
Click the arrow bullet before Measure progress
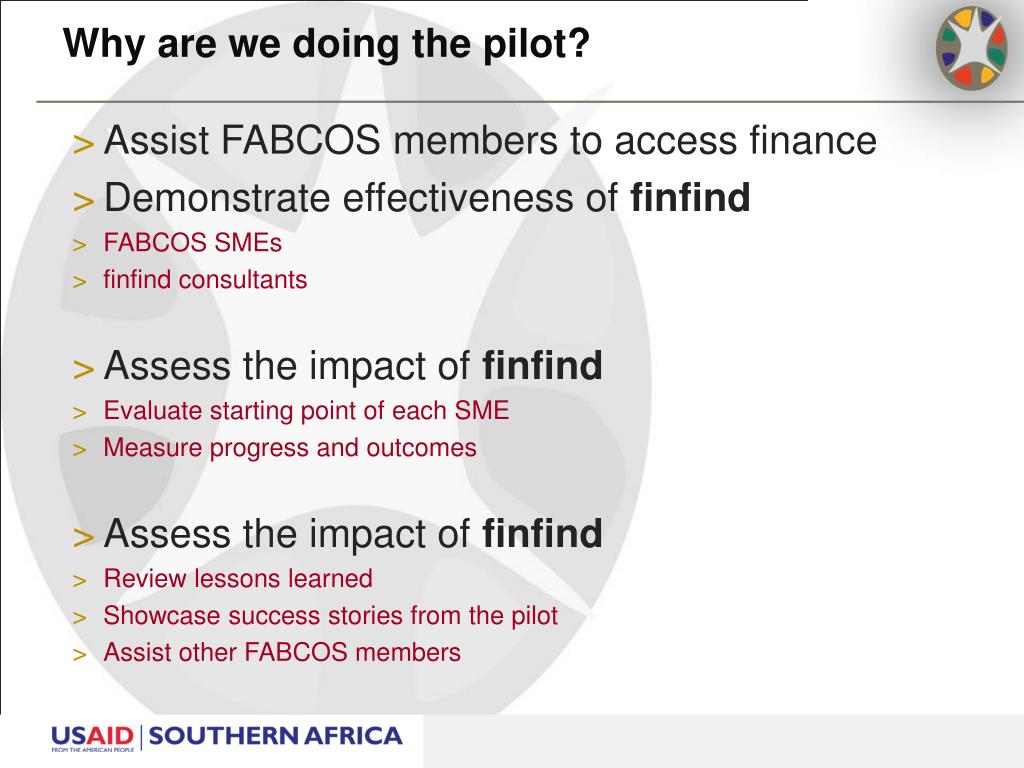coord(79,450)
